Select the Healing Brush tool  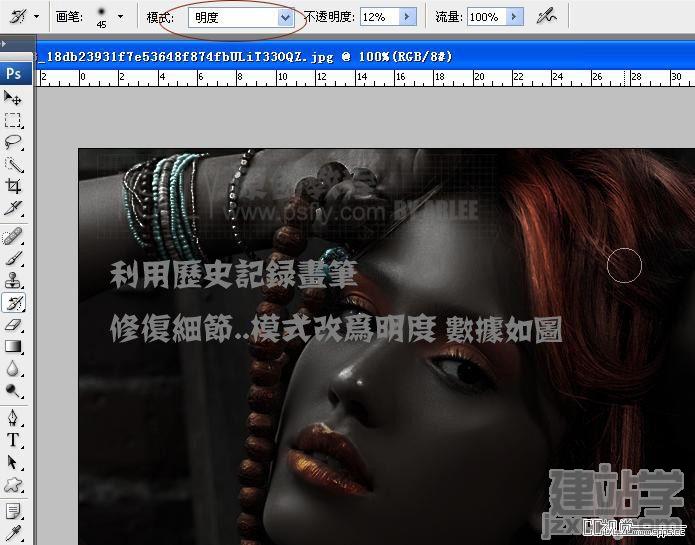click(x=13, y=237)
